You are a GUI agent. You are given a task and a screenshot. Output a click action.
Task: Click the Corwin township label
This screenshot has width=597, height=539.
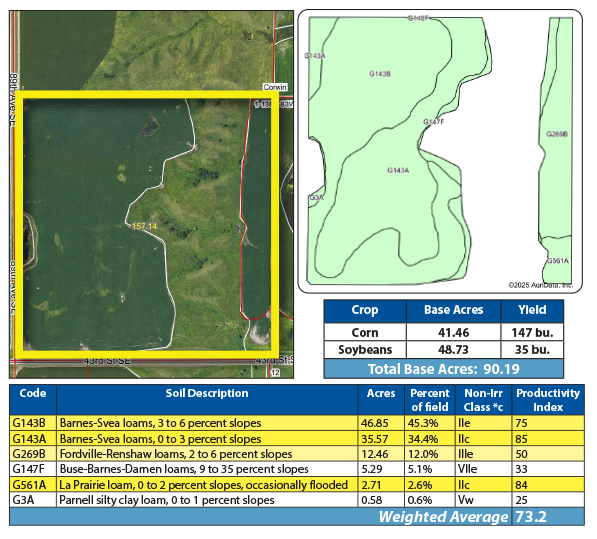coord(275,87)
